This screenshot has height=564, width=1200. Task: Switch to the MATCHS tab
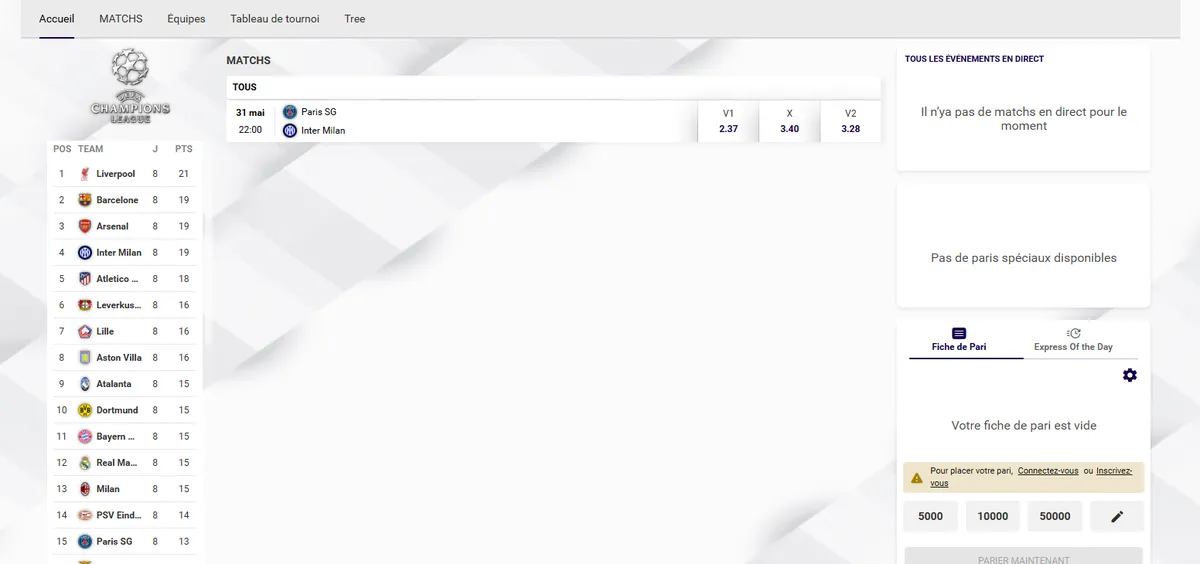[x=121, y=19]
